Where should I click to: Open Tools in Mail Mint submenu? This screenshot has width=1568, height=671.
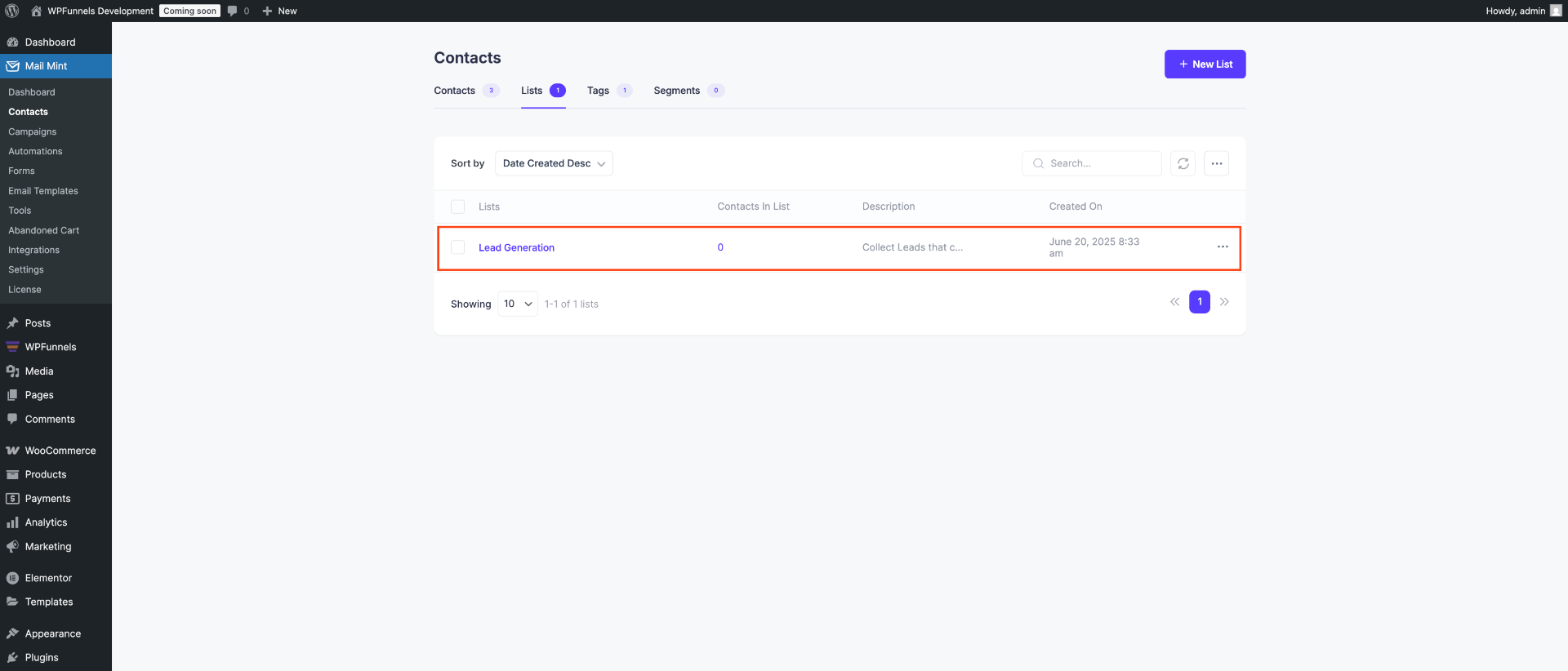(x=20, y=211)
